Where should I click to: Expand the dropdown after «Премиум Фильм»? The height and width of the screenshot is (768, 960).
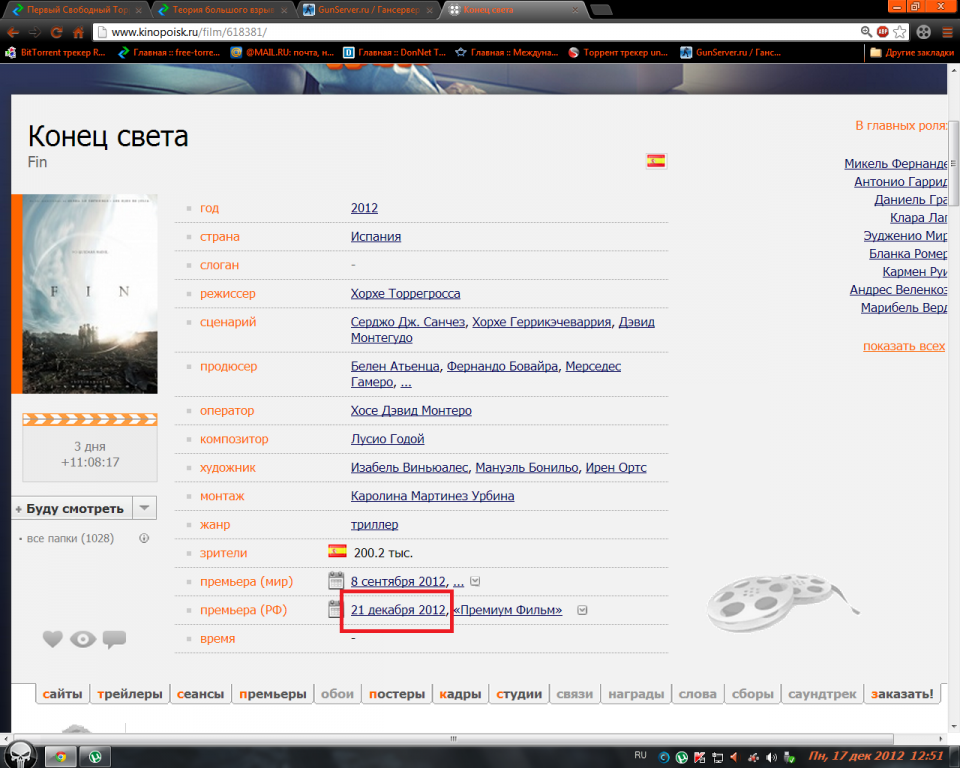581,610
